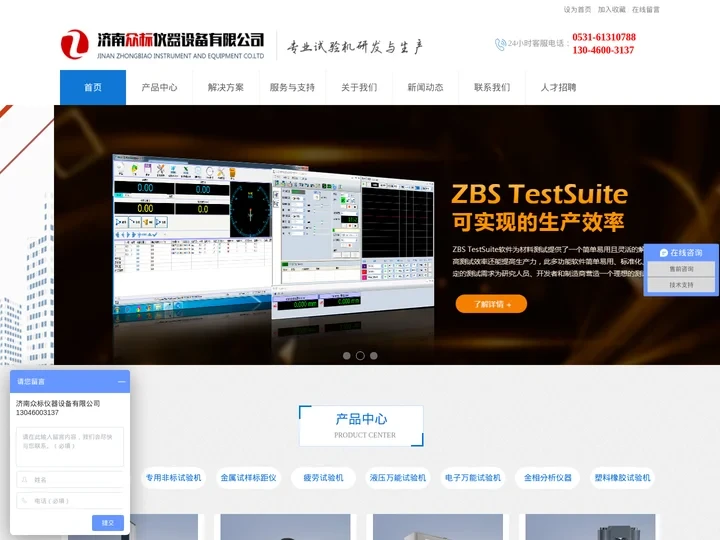
Task: Open the 在线留言 top link
Action: tap(646, 10)
